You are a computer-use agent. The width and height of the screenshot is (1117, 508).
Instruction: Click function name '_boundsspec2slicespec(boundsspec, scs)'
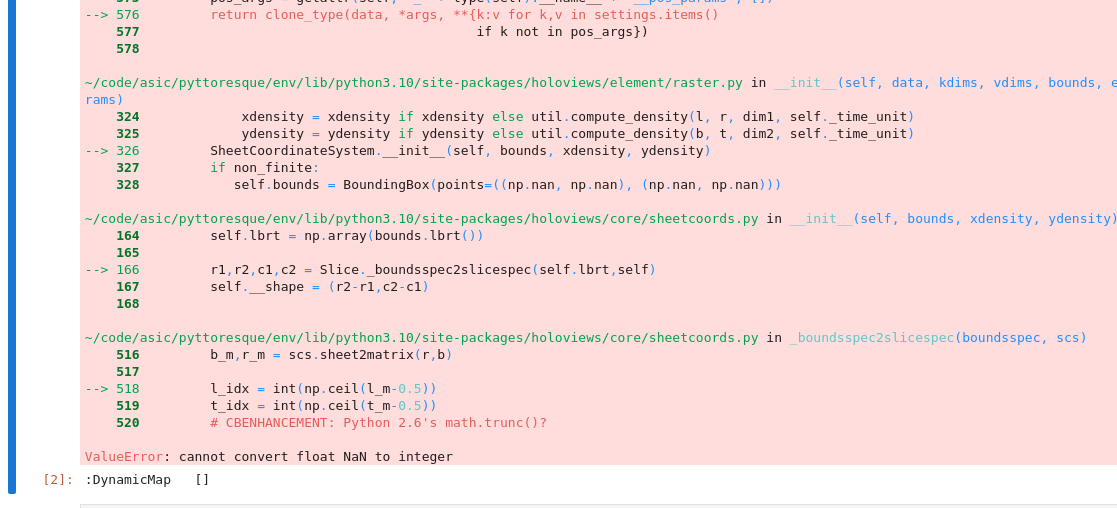click(x=938, y=338)
